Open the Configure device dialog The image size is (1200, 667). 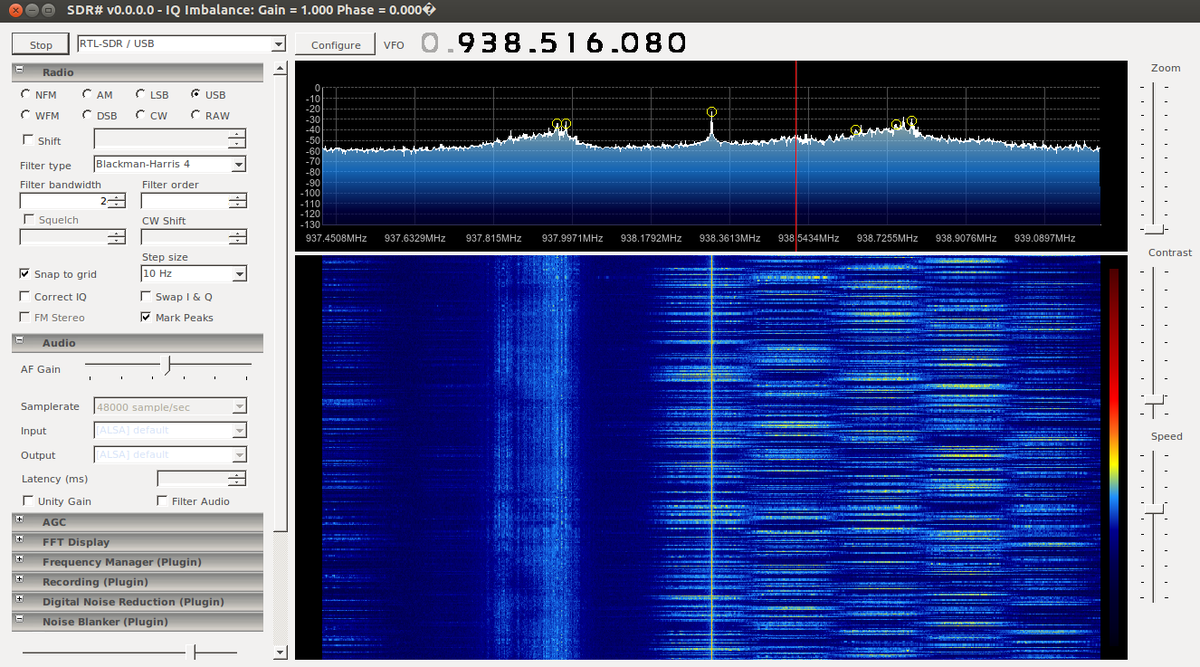[336, 45]
